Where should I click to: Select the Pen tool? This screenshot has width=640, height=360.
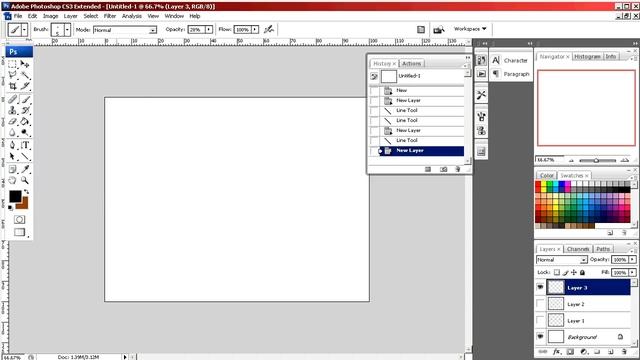click(12, 145)
